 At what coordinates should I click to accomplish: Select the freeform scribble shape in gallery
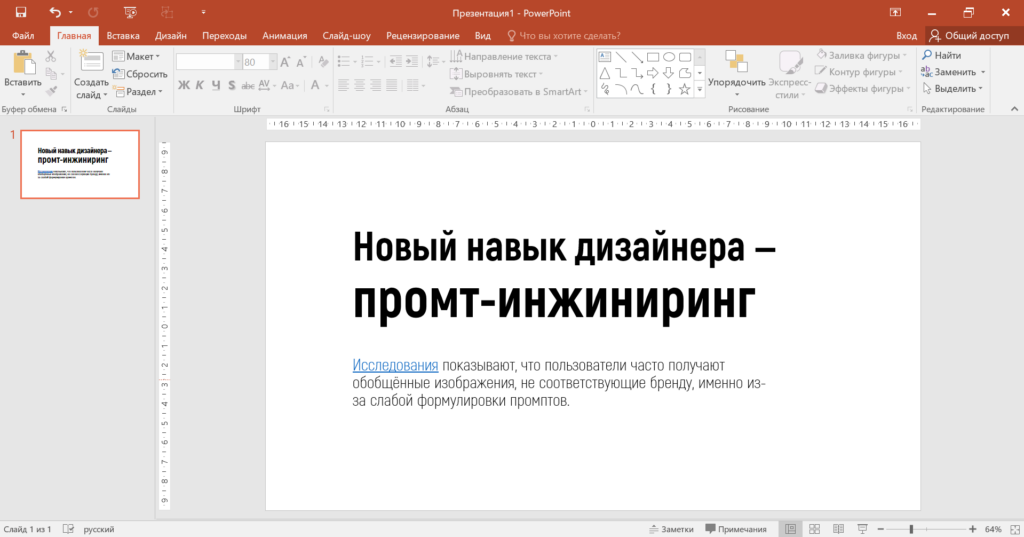[x=605, y=90]
